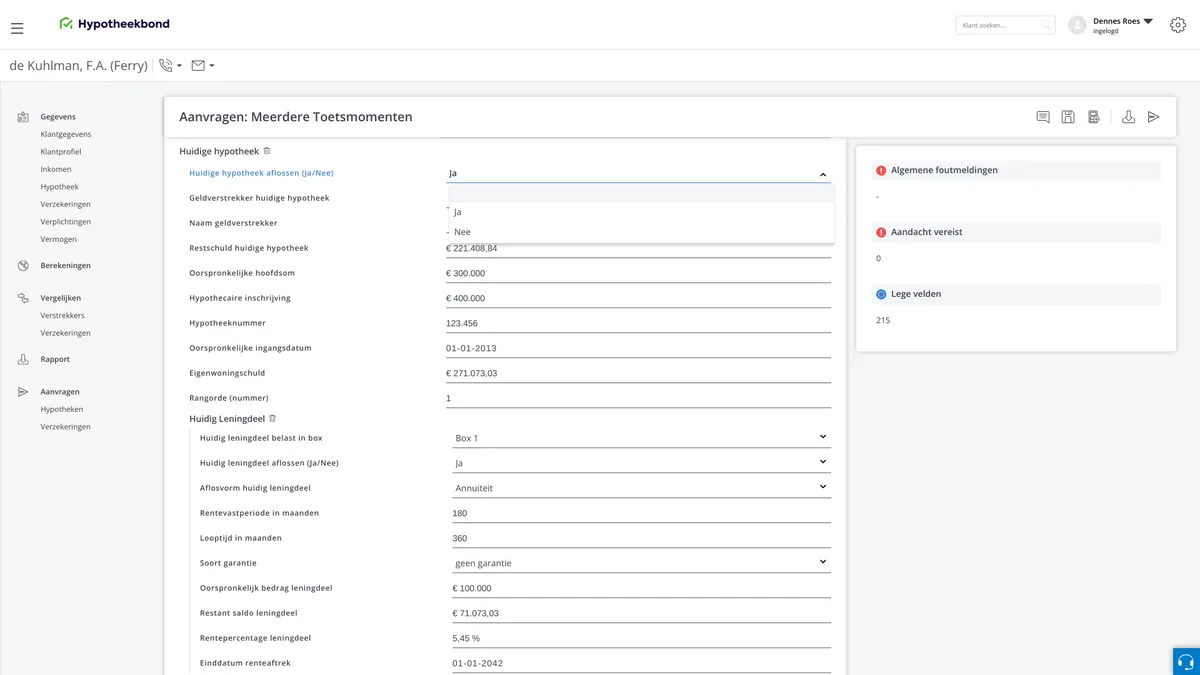Click the Lege velden heading
Image resolution: width=1200 pixels, height=675 pixels.
tap(916, 294)
